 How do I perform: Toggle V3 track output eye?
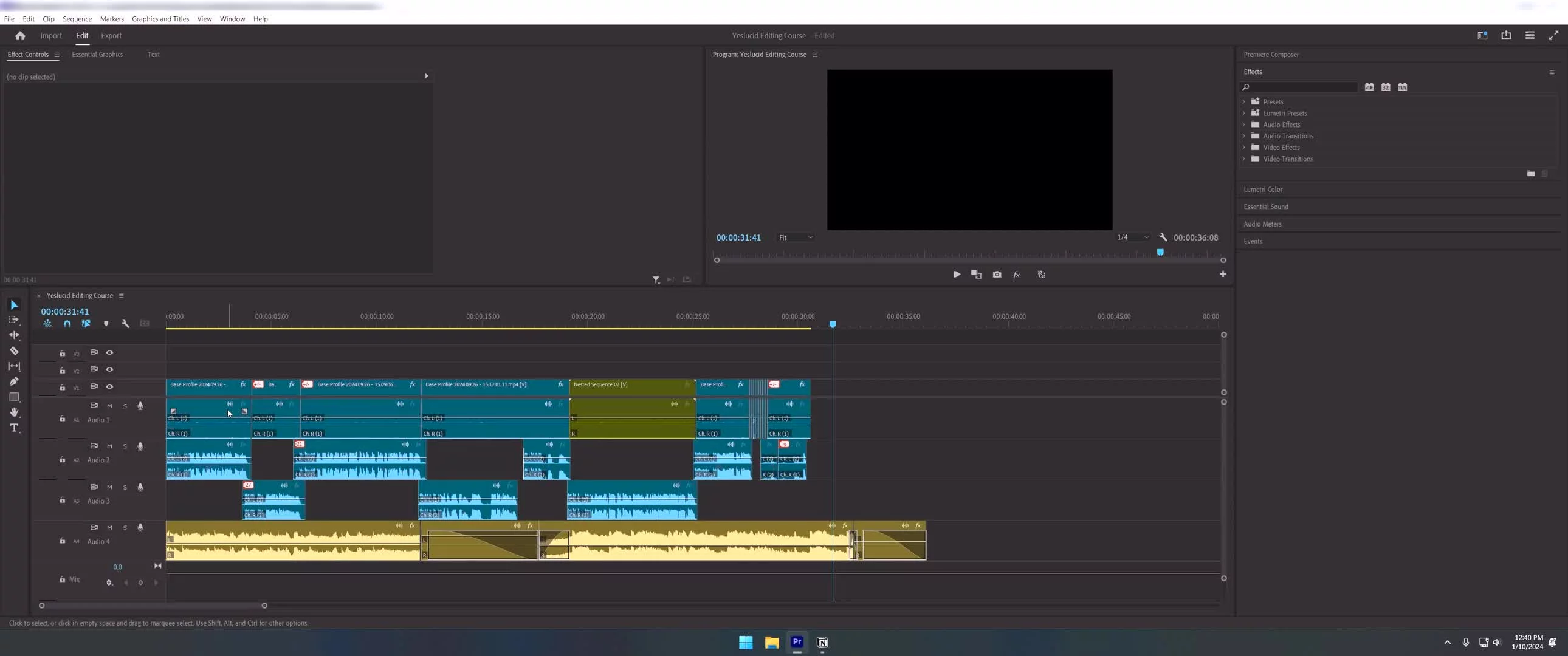[109, 352]
